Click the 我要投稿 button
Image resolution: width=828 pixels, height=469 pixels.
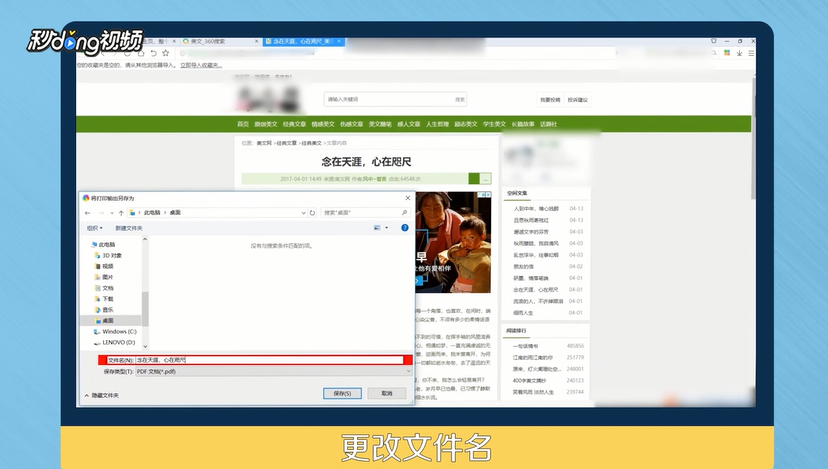pyautogui.click(x=550, y=100)
